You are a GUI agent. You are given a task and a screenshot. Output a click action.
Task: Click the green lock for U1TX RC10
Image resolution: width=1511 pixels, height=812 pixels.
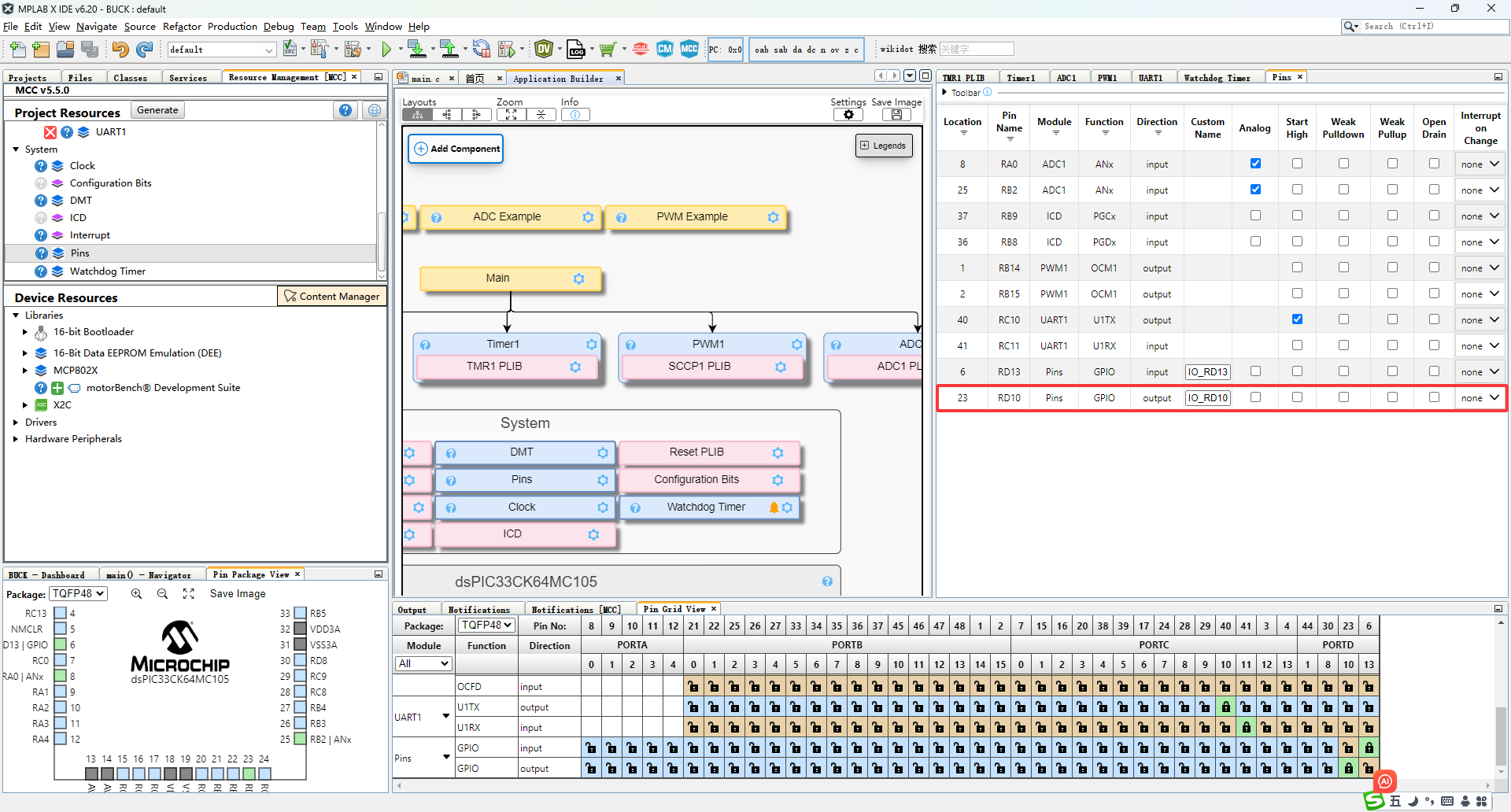tap(1225, 707)
